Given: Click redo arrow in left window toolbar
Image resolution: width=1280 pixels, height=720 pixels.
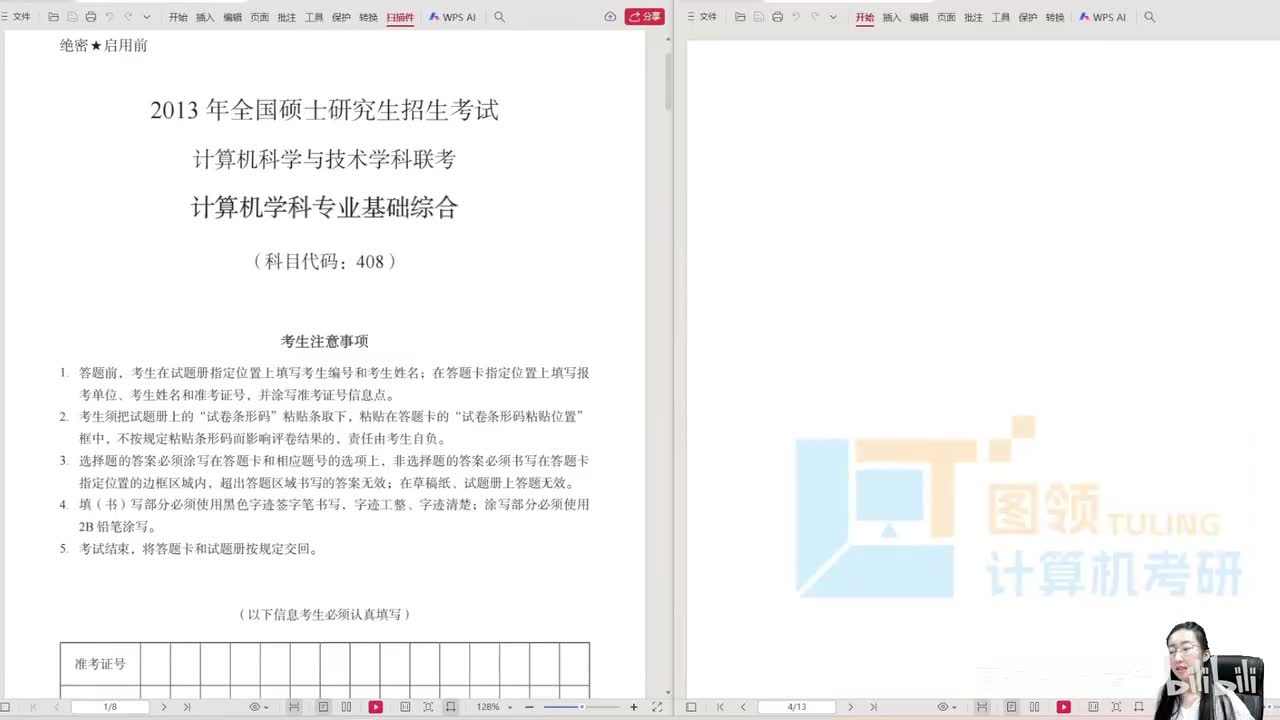Looking at the screenshot, I should click(x=128, y=17).
